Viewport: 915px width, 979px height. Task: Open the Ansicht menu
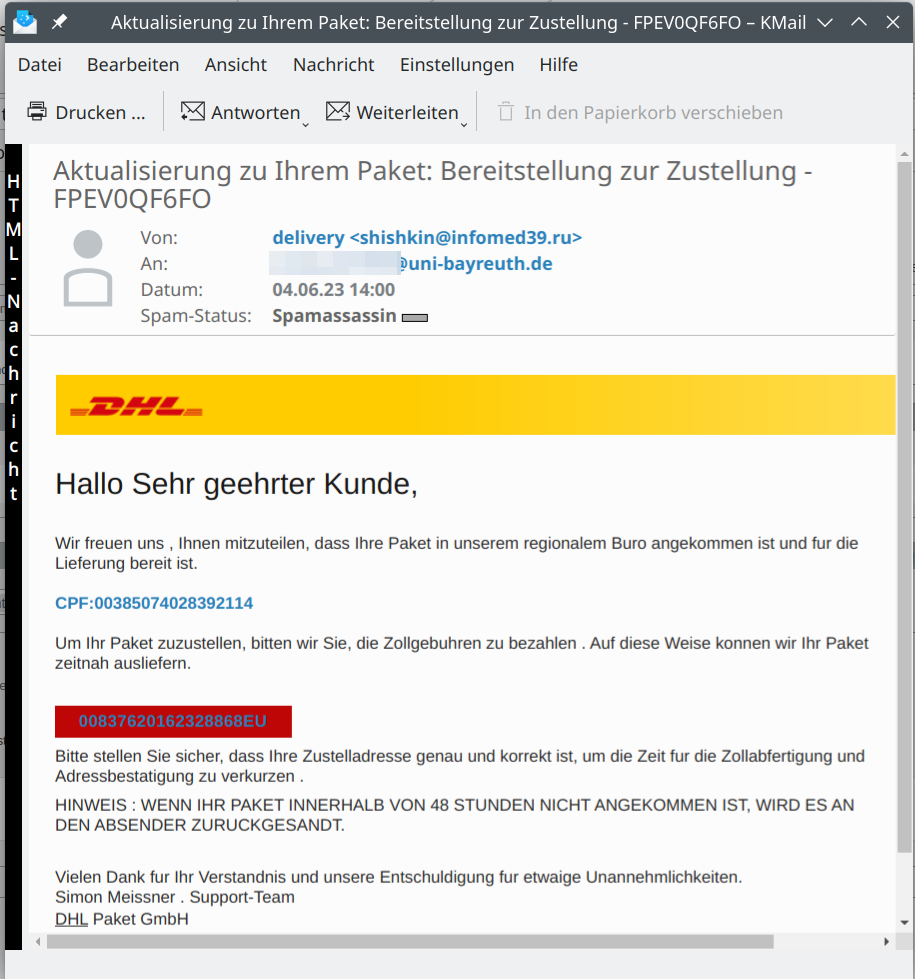click(x=236, y=65)
